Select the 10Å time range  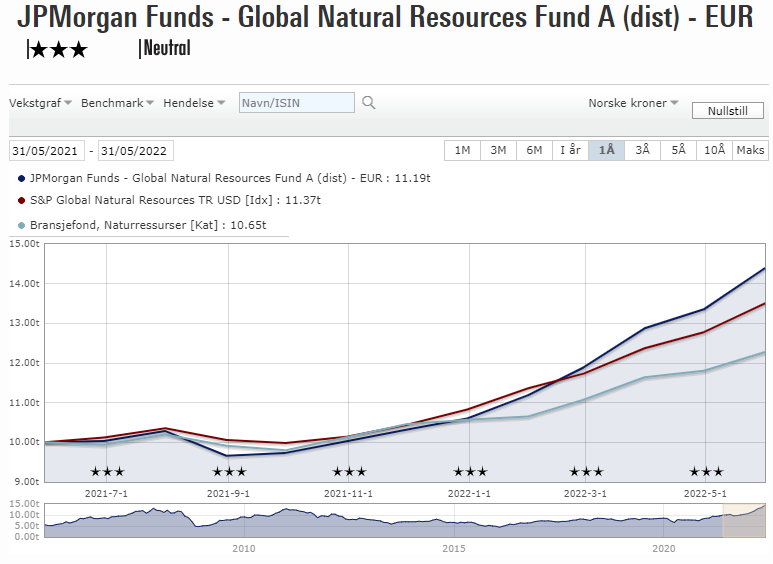pos(714,150)
